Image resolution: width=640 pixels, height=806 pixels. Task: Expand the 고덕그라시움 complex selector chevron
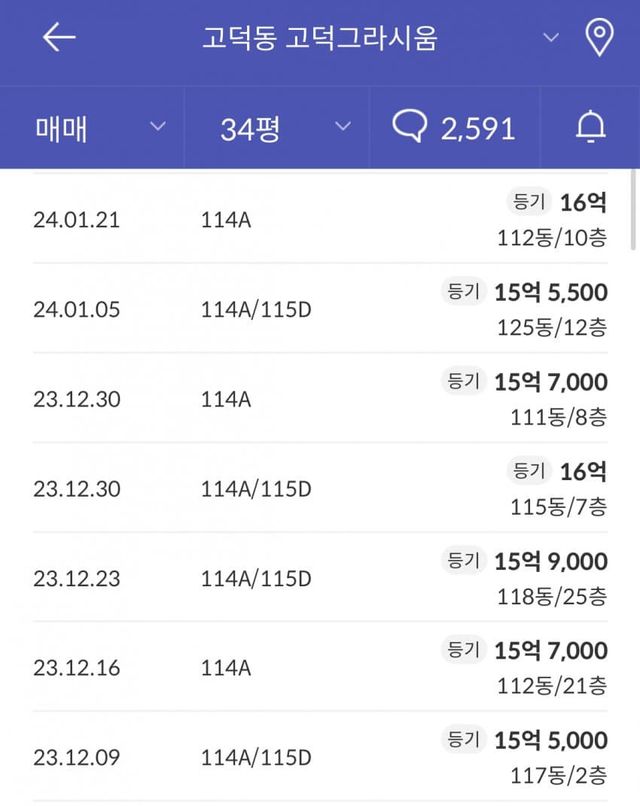point(551,38)
